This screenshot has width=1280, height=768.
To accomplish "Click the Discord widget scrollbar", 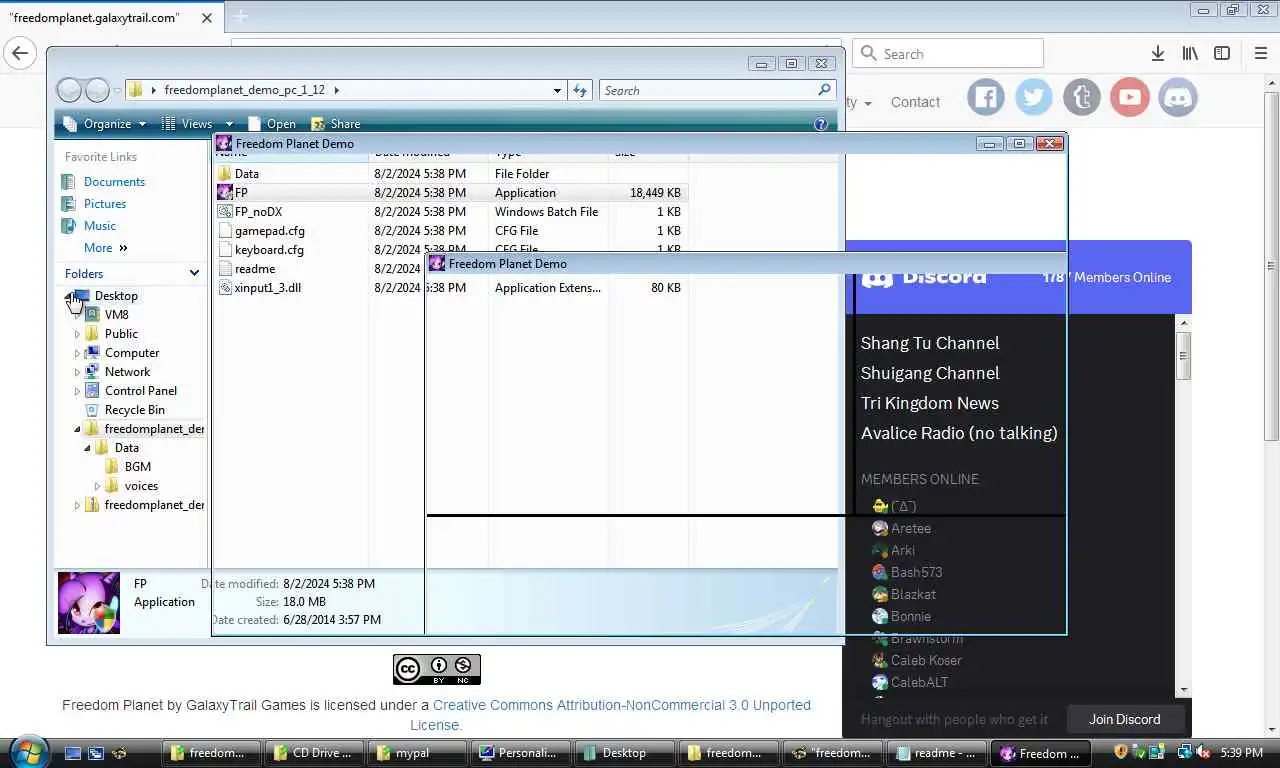I will click(1184, 354).
